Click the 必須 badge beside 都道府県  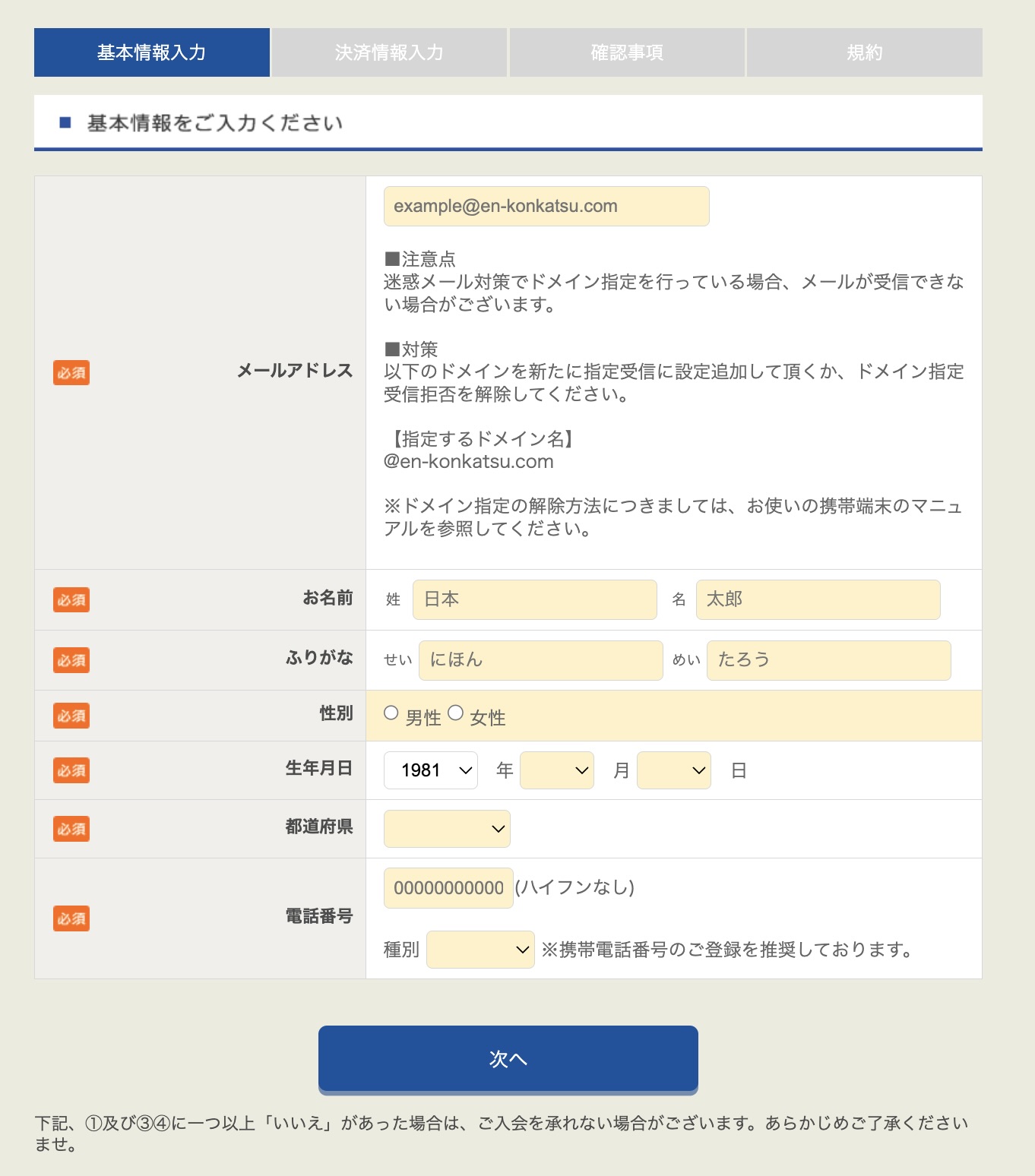tap(71, 829)
